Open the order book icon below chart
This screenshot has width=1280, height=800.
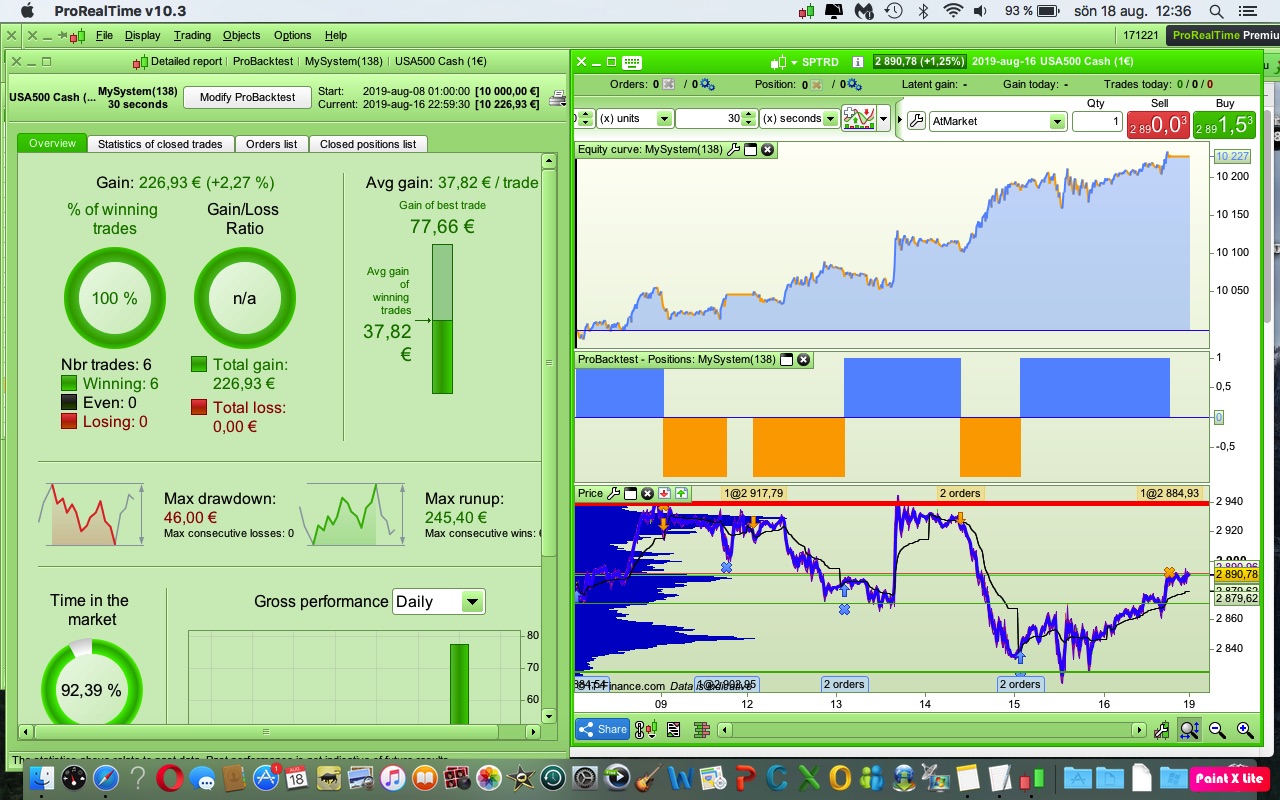(700, 729)
